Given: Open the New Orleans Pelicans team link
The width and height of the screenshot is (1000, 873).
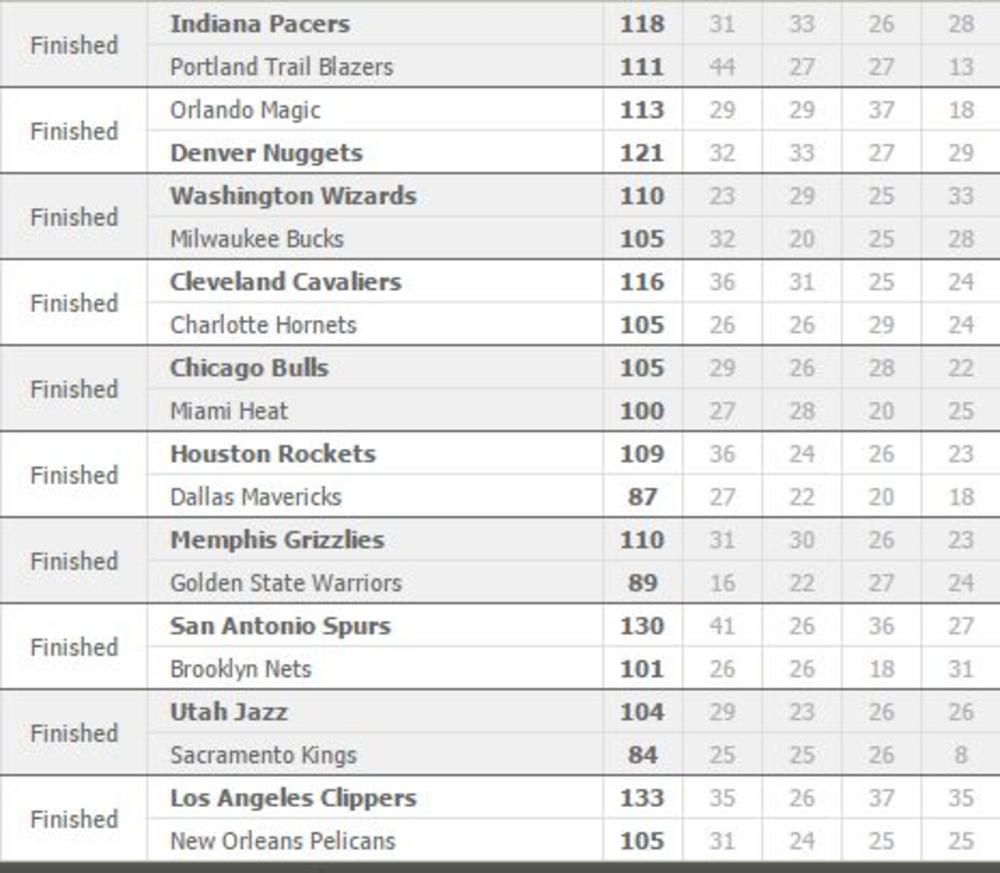Looking at the screenshot, I should pyautogui.click(x=283, y=841).
